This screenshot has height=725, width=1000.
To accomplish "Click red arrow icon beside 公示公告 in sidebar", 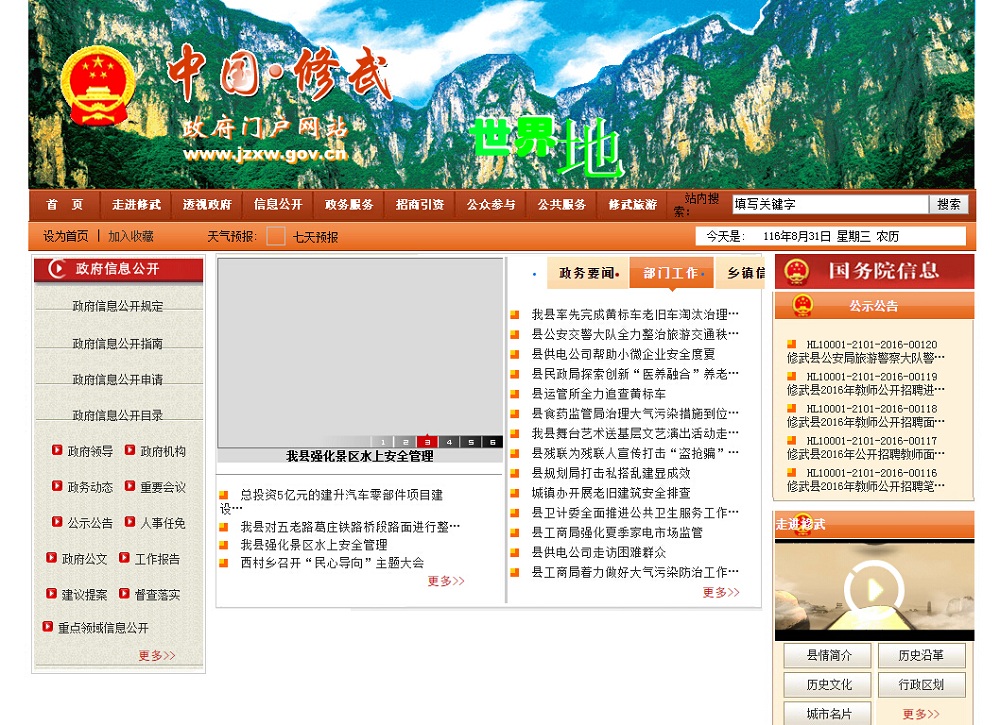I will [57, 522].
